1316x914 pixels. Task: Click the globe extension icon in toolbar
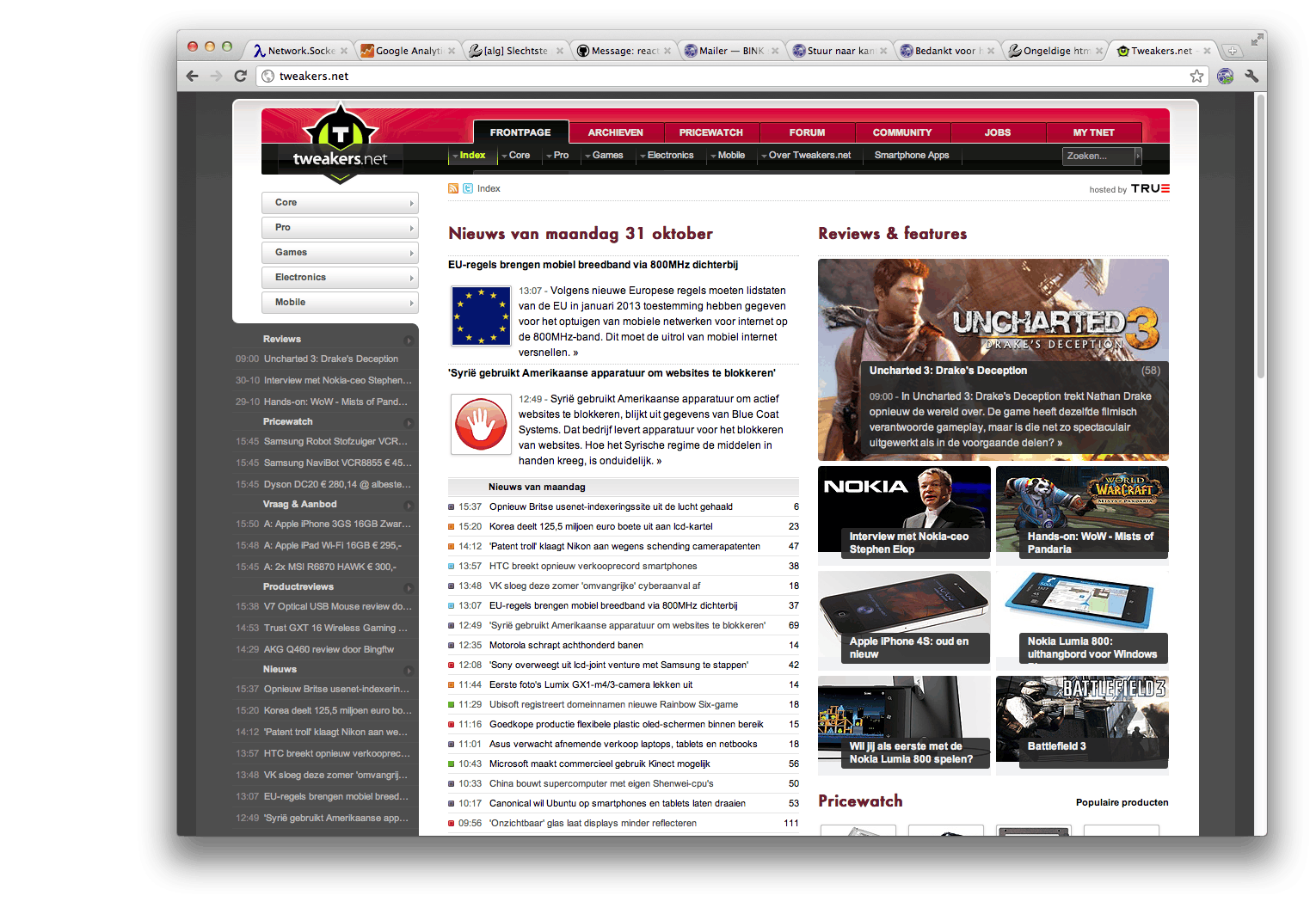[x=1226, y=76]
